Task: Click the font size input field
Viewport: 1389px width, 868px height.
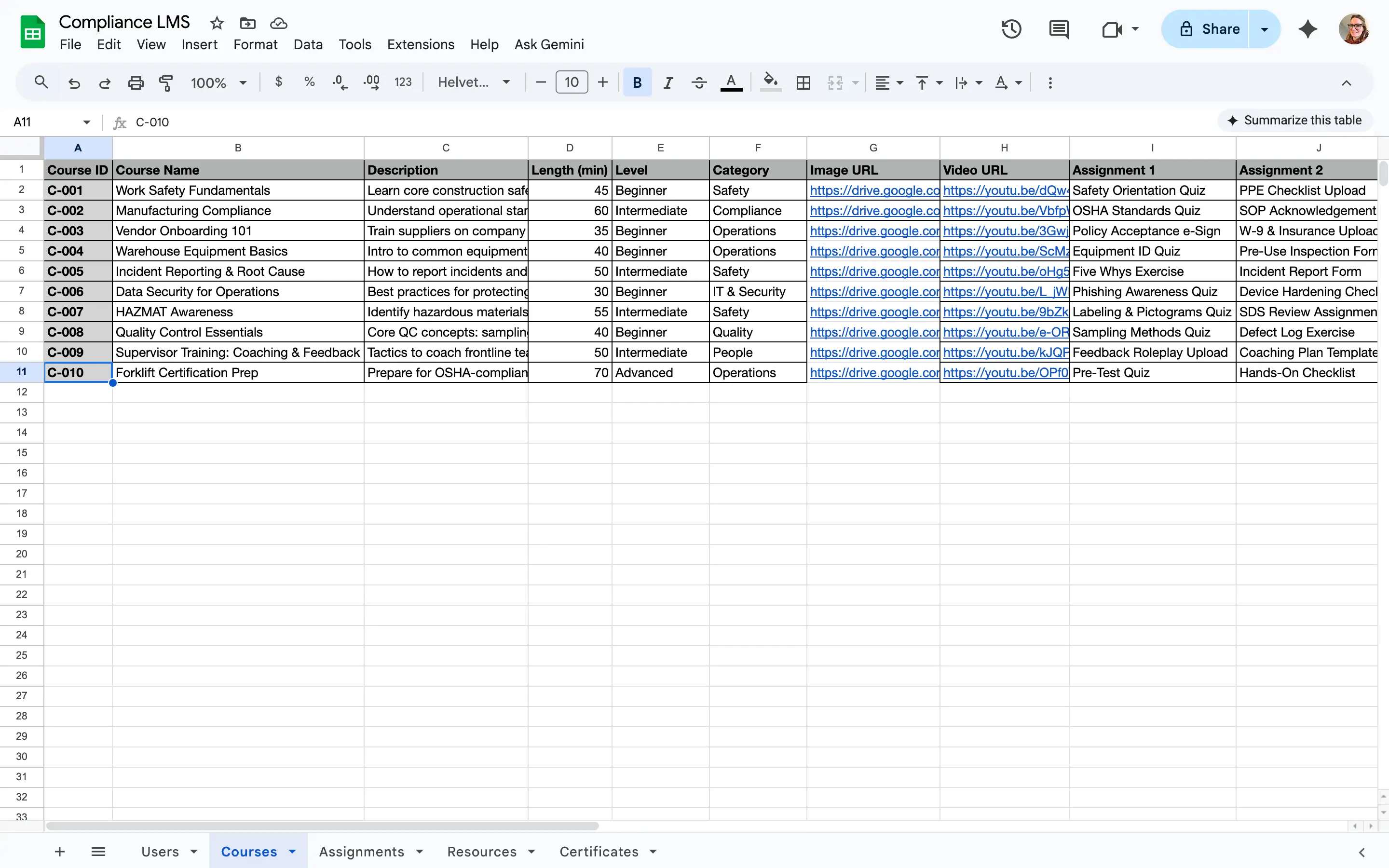Action: (x=571, y=82)
